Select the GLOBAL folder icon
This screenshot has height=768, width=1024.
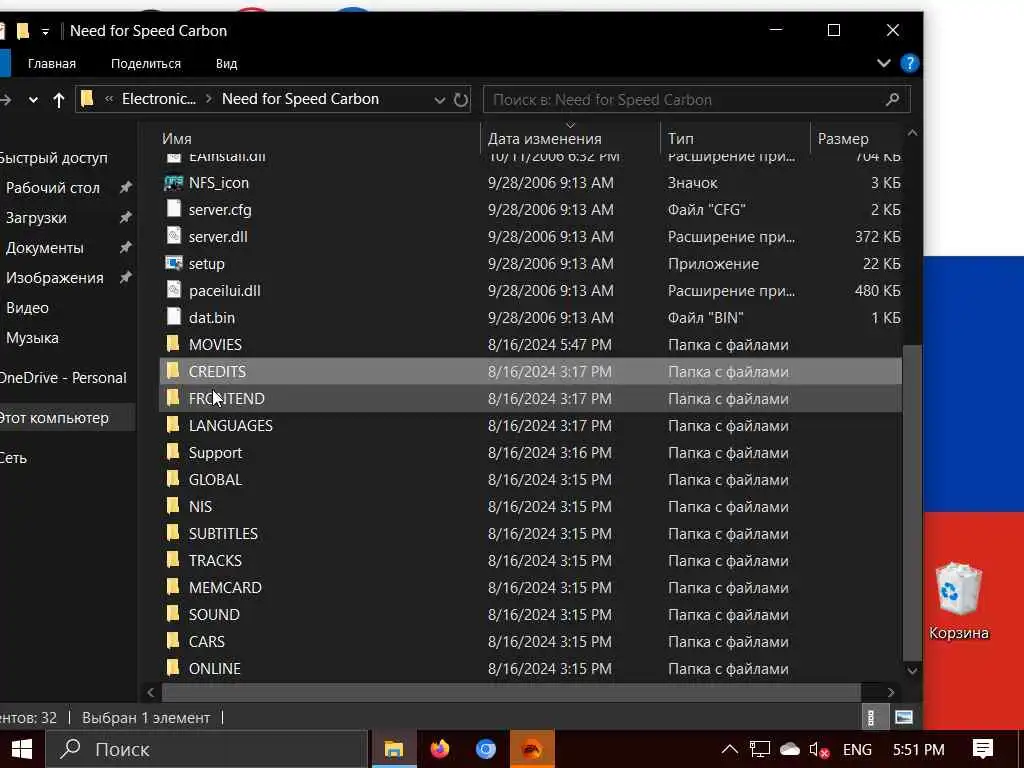[173, 479]
